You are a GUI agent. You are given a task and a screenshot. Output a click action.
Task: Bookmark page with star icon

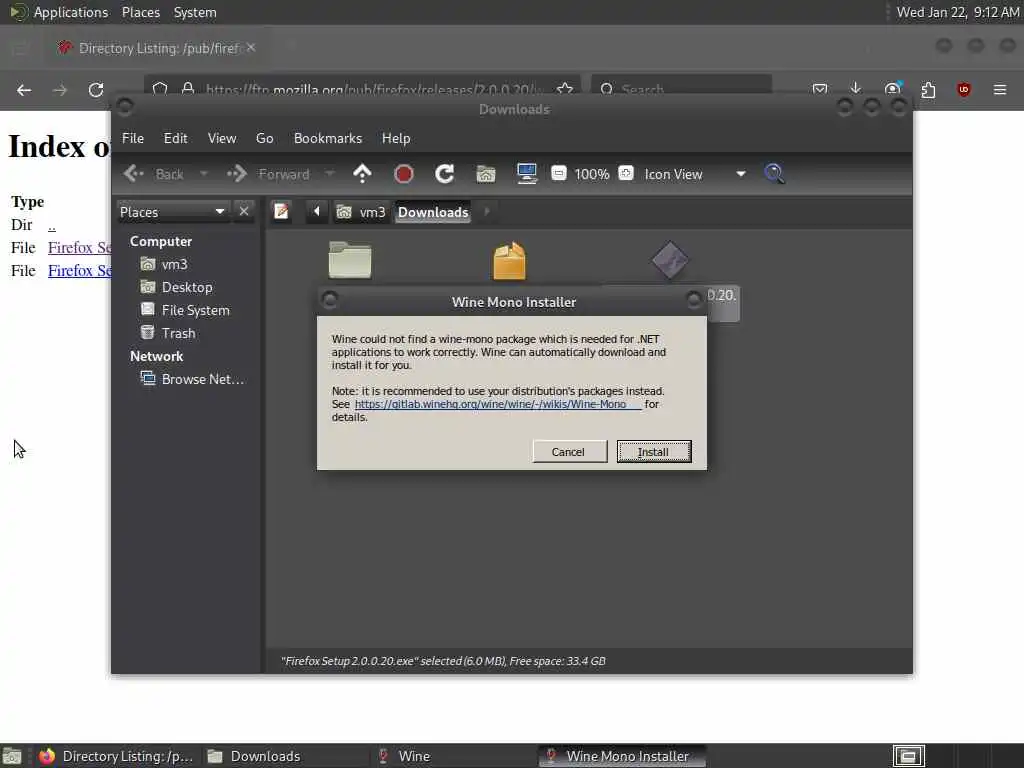point(565,89)
